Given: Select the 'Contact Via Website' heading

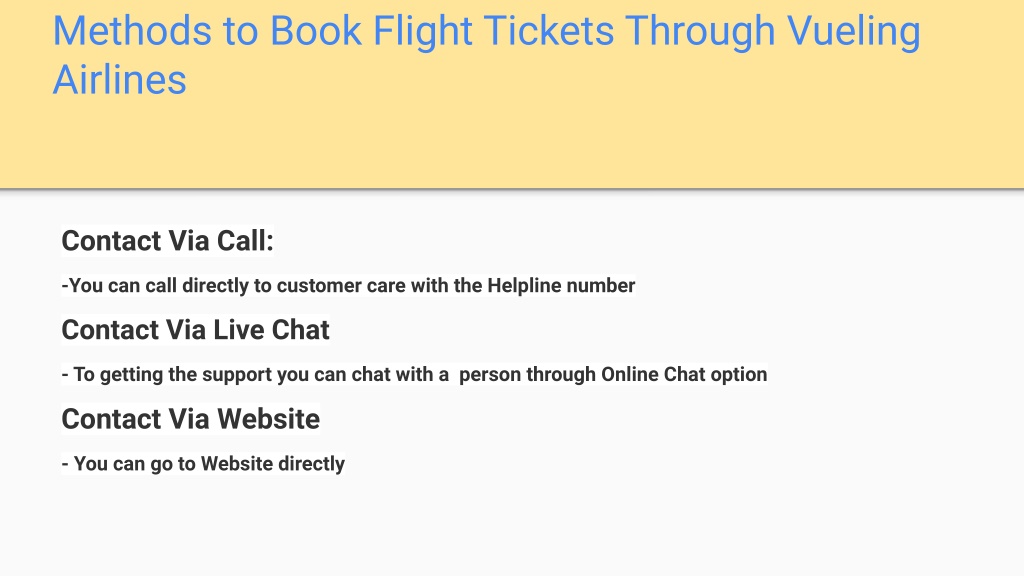Looking at the screenshot, I should point(191,419).
